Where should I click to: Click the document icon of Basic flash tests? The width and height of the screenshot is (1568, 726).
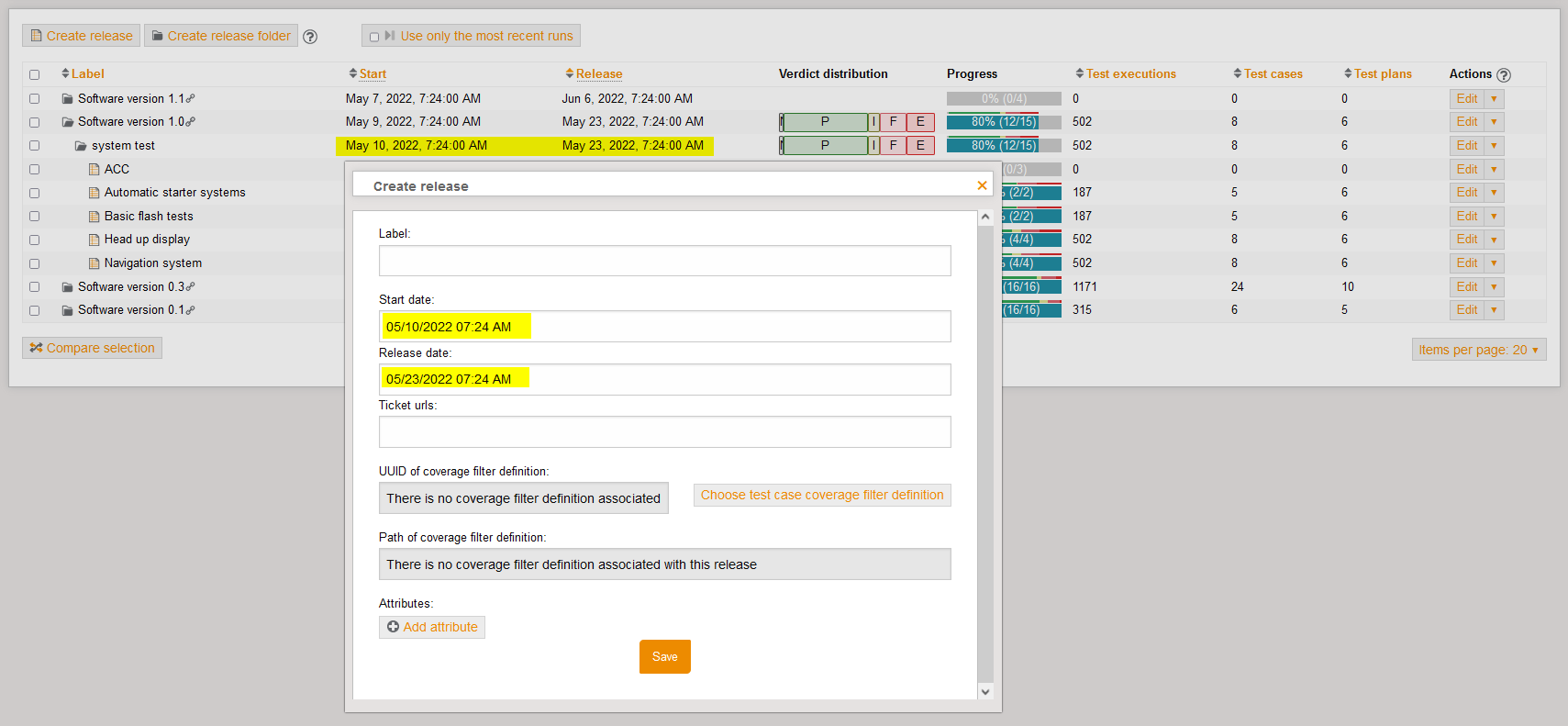(x=94, y=217)
